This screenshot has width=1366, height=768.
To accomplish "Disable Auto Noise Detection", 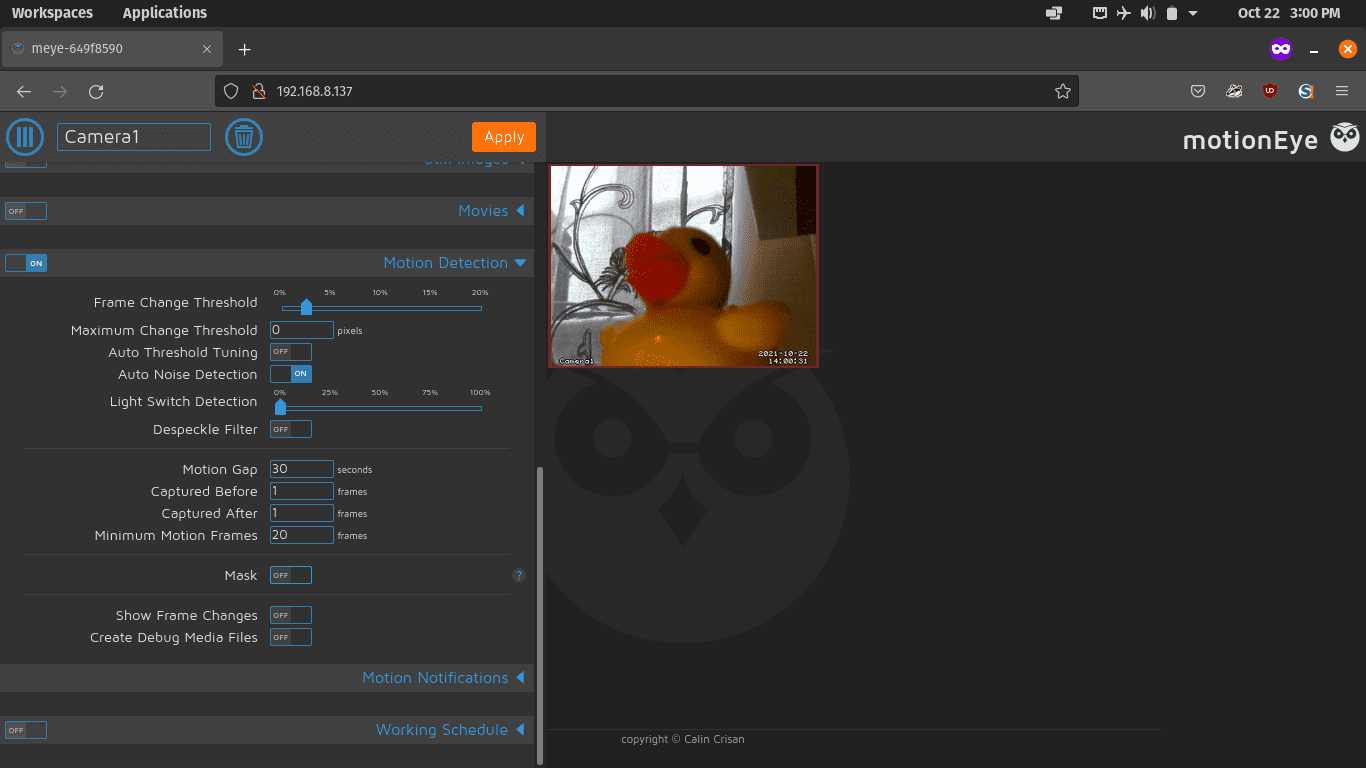I will (x=291, y=374).
